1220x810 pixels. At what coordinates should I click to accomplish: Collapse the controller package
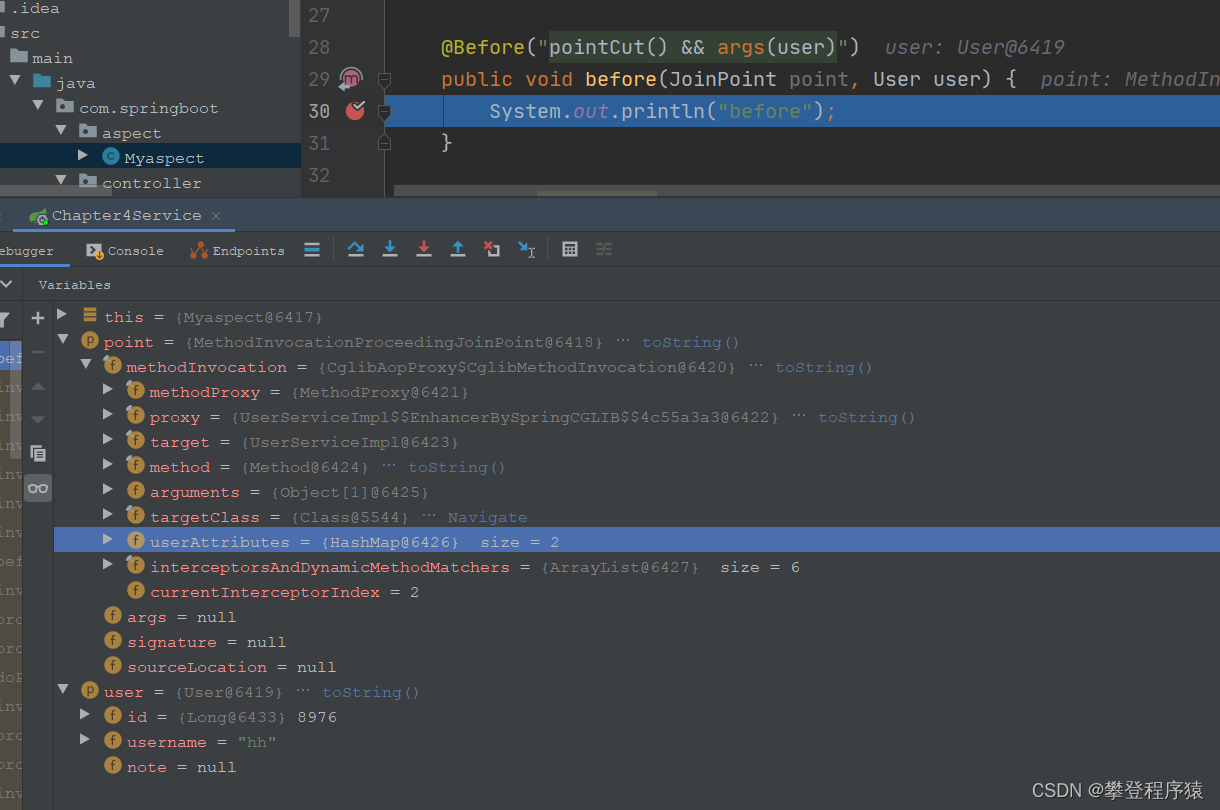61,181
